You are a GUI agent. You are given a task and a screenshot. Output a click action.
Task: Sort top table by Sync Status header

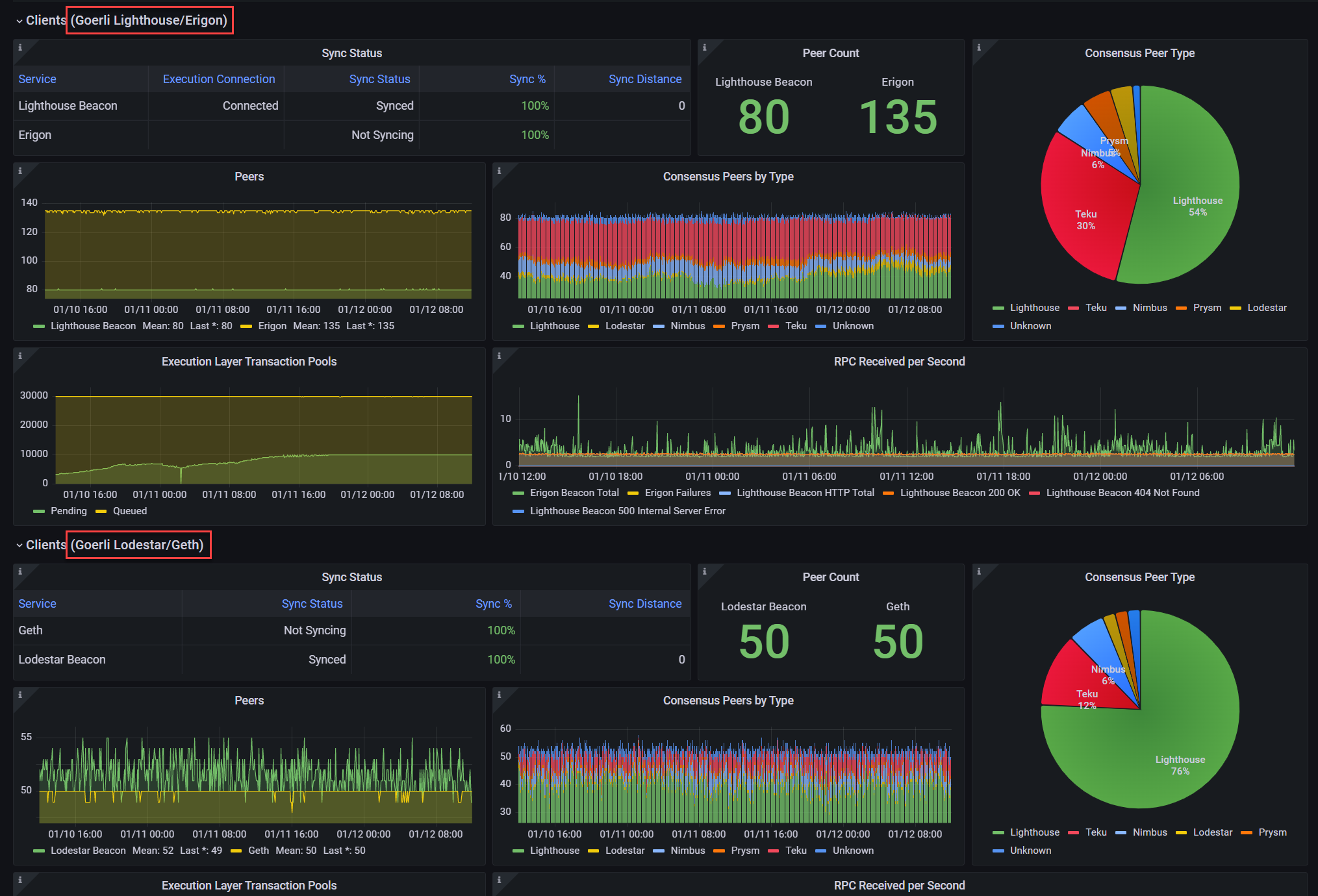tap(379, 79)
